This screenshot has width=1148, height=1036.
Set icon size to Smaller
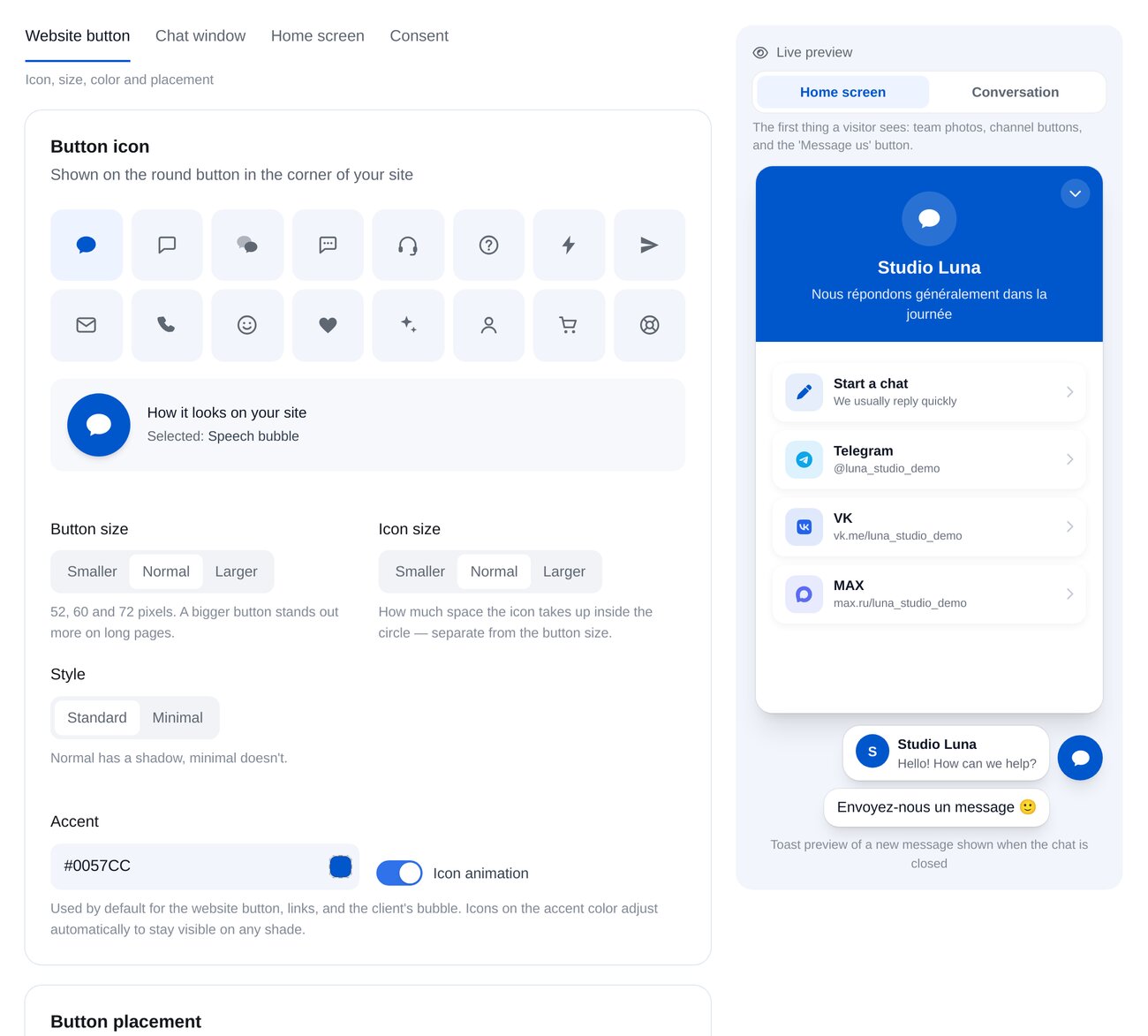pos(420,571)
